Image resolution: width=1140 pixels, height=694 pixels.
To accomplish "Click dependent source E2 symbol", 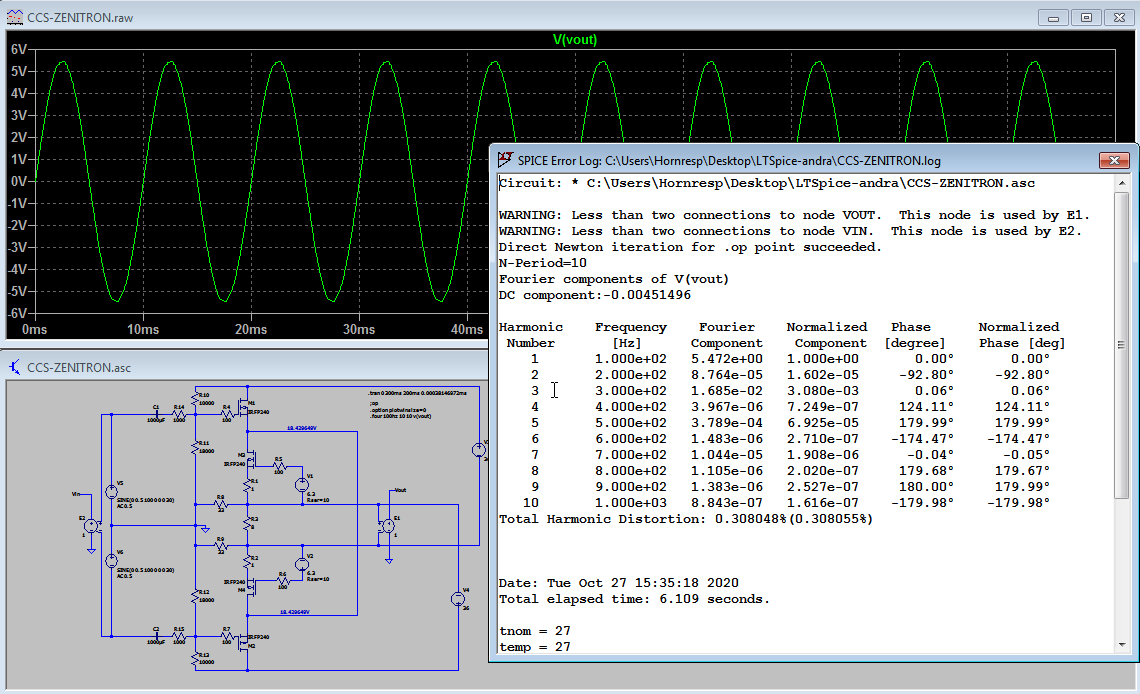I will click(x=91, y=525).
